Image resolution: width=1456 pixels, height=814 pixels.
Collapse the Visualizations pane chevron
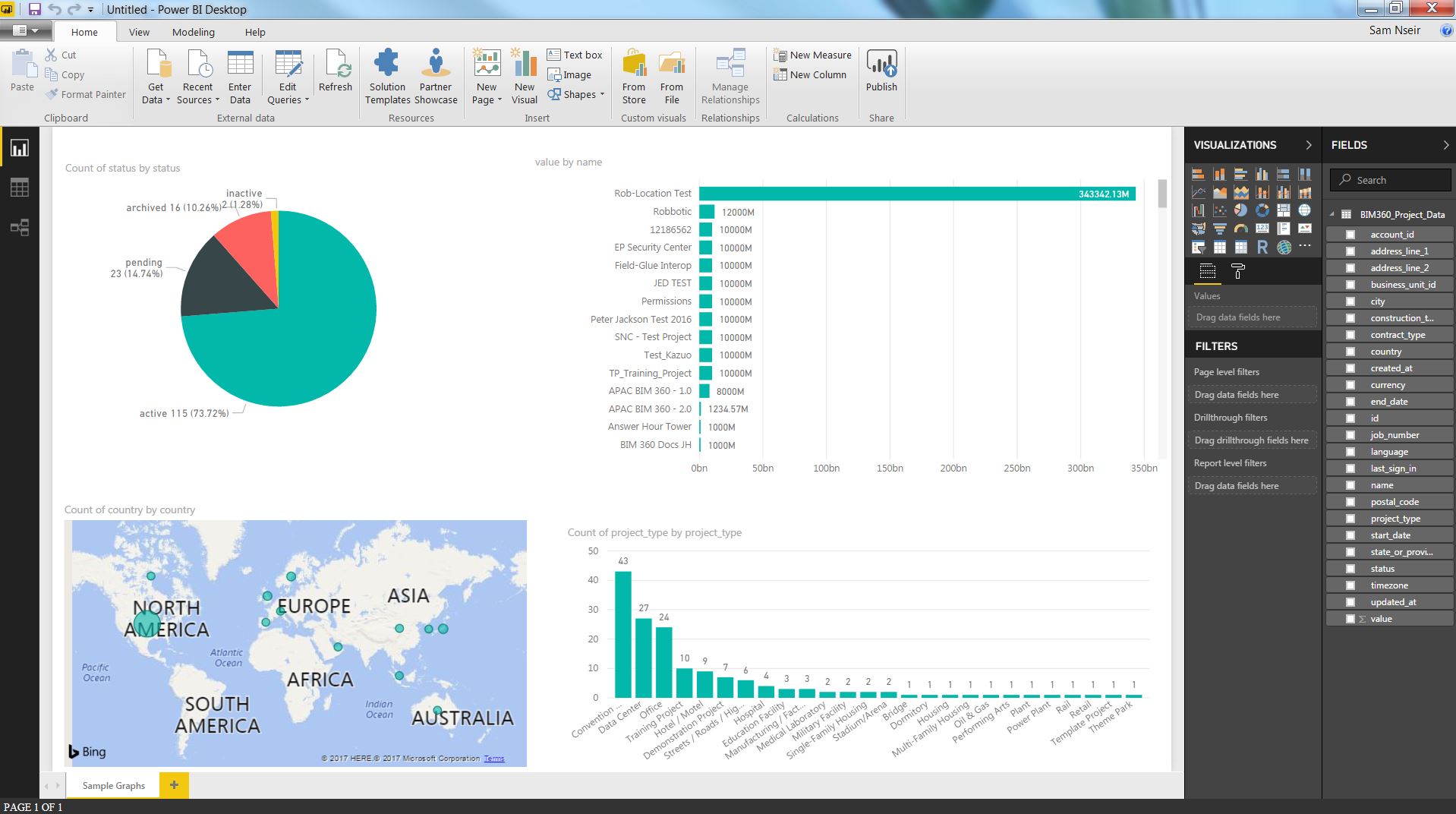point(1308,145)
